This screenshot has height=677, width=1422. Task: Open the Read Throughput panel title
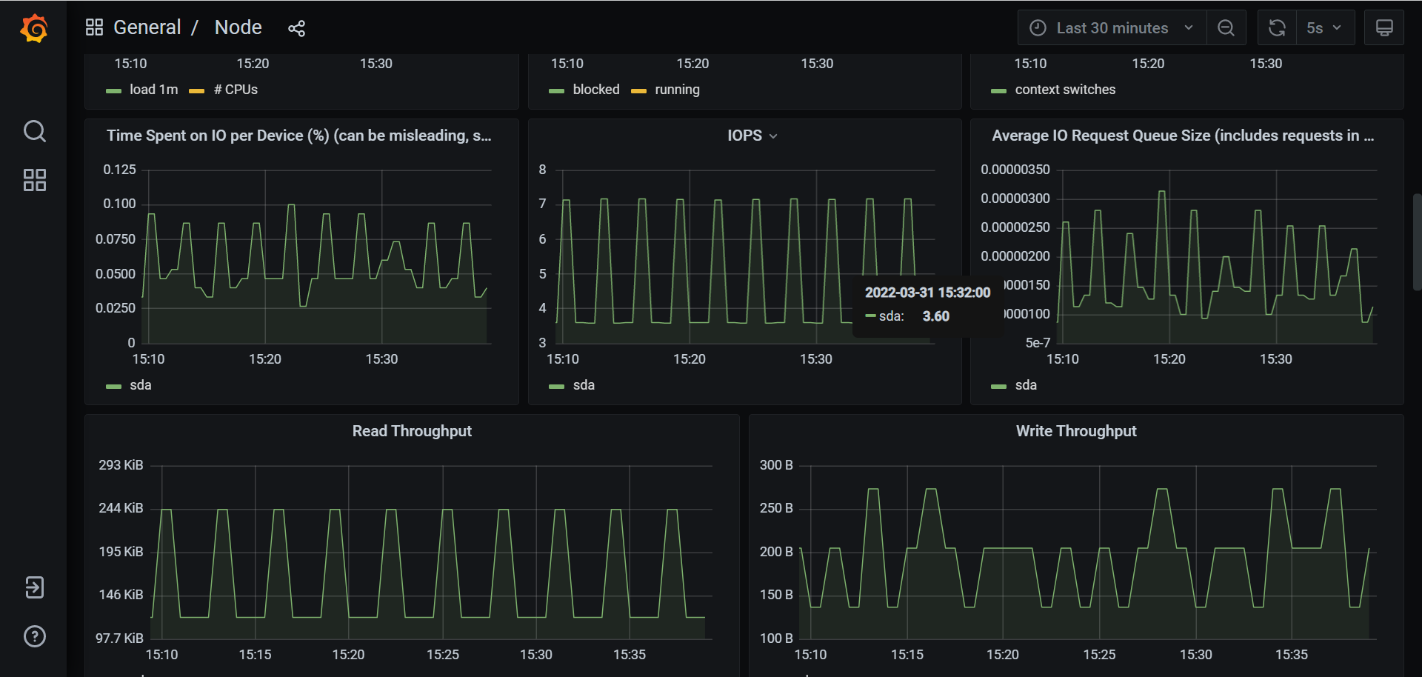(412, 431)
